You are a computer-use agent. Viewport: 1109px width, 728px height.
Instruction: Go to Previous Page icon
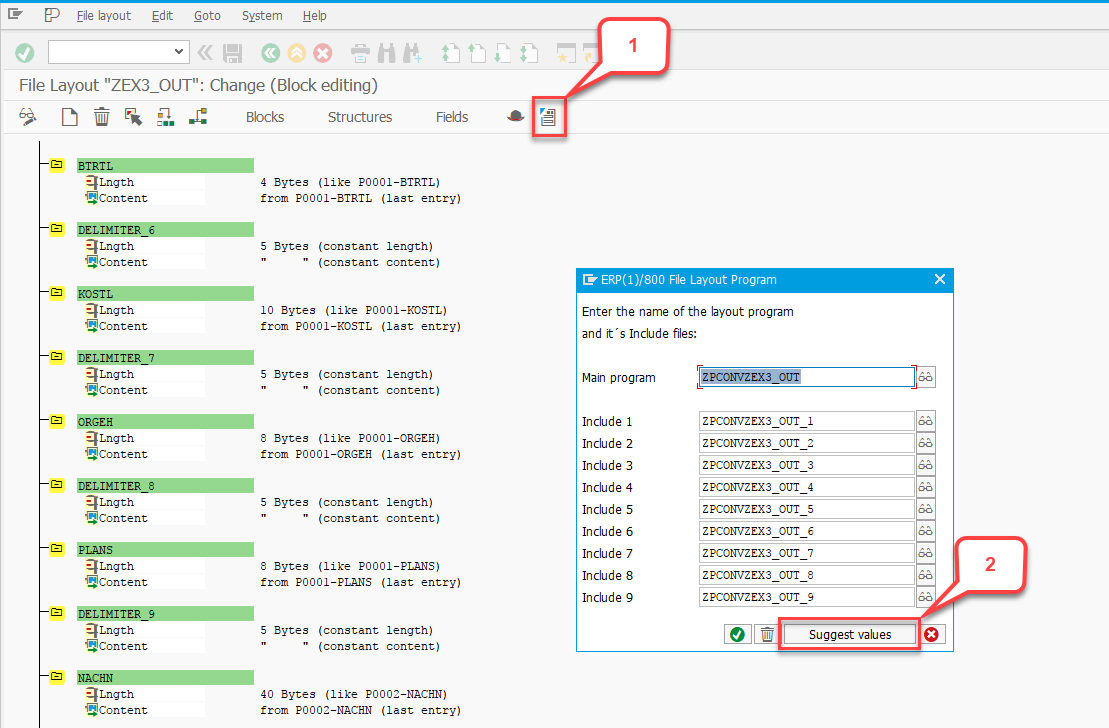477,53
